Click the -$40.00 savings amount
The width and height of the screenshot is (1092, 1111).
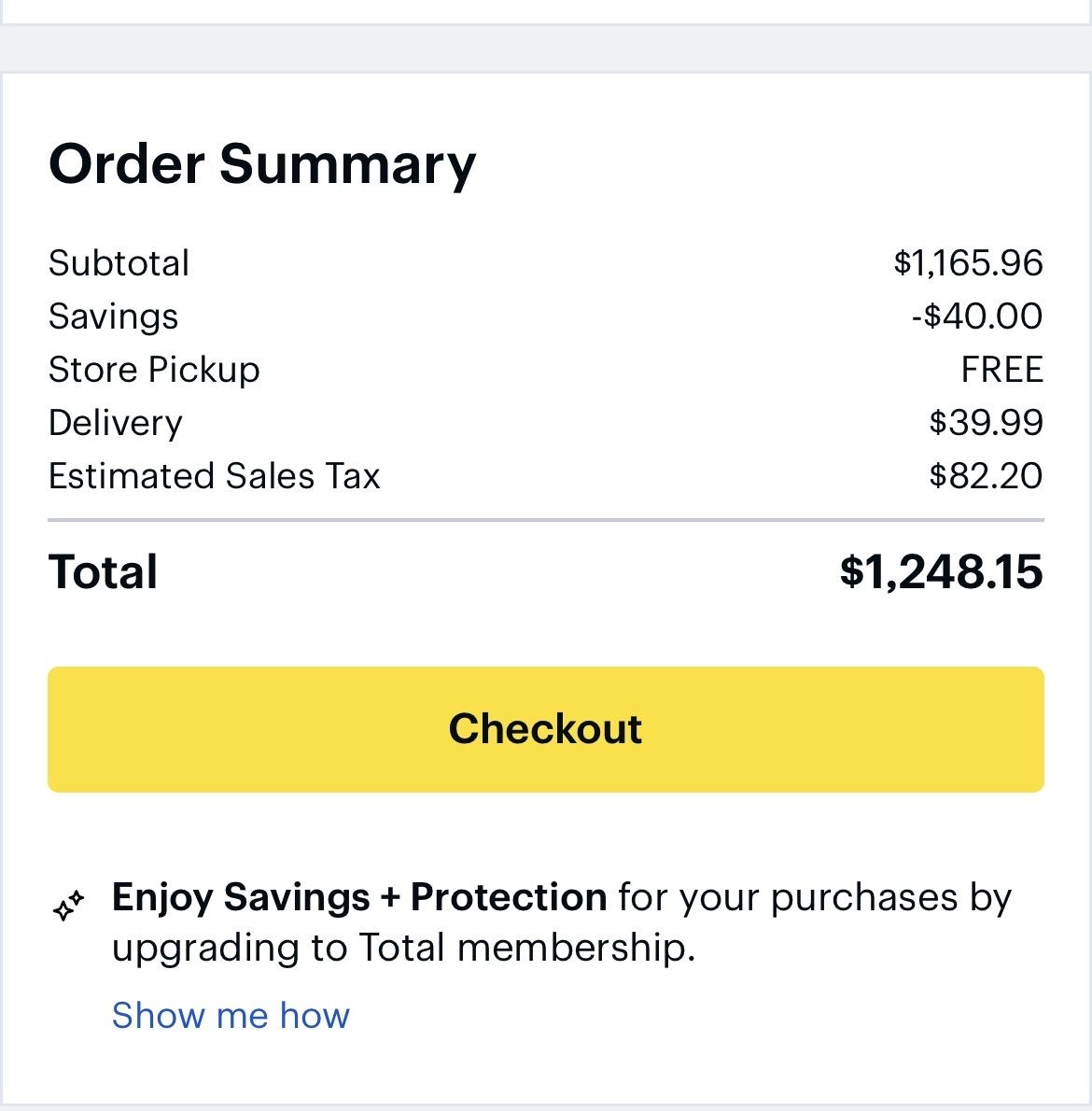click(x=976, y=316)
